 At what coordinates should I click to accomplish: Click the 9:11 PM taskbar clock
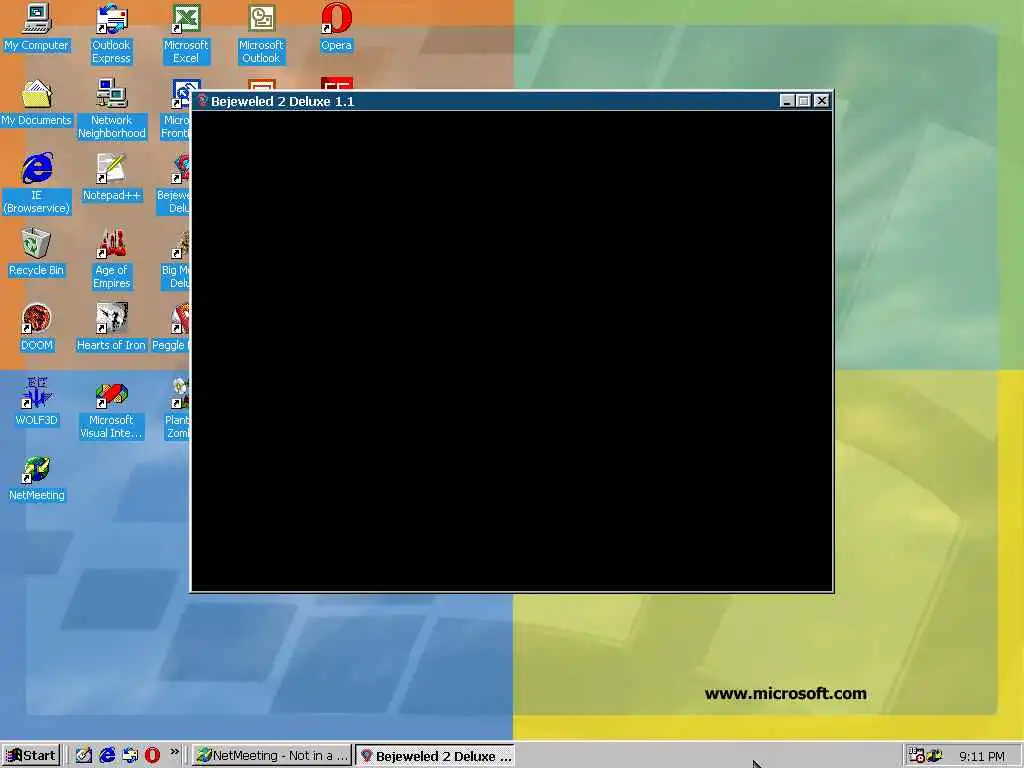pyautogui.click(x=982, y=756)
